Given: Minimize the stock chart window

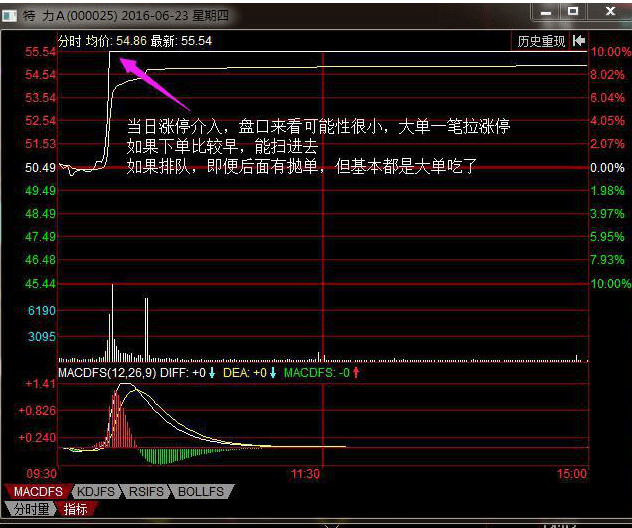Looking at the screenshot, I should [546, 12].
